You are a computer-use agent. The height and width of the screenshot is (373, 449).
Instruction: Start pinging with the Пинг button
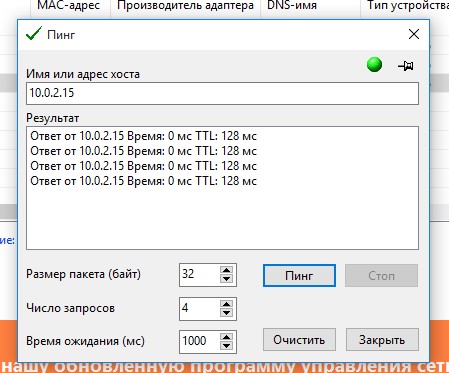(299, 276)
